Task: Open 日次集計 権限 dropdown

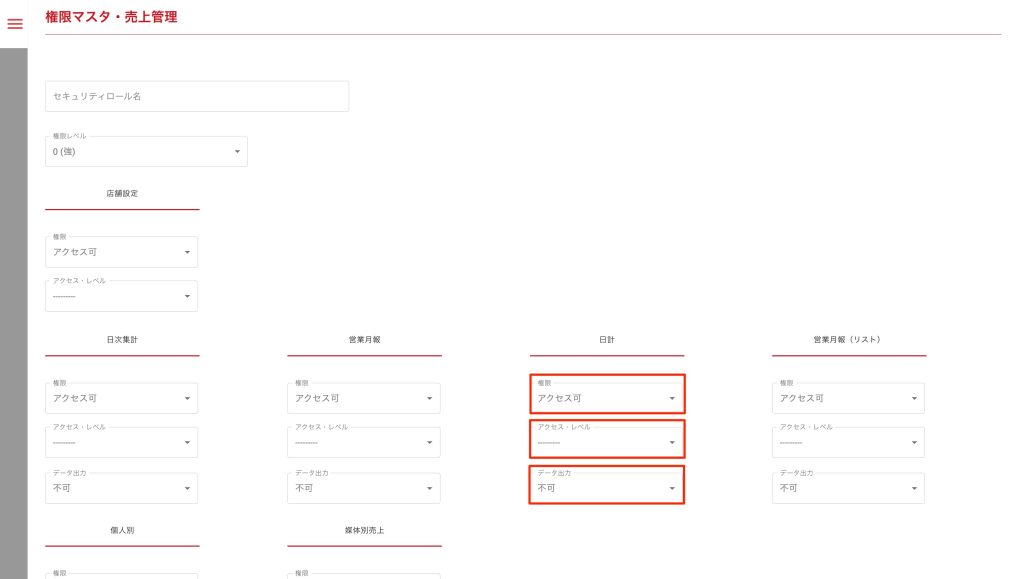Action: 121,398
